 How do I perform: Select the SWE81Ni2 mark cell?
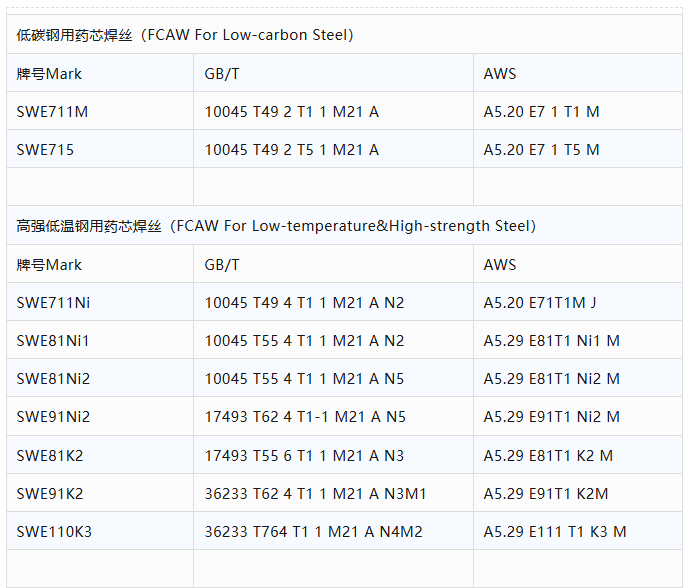[x=53, y=379]
